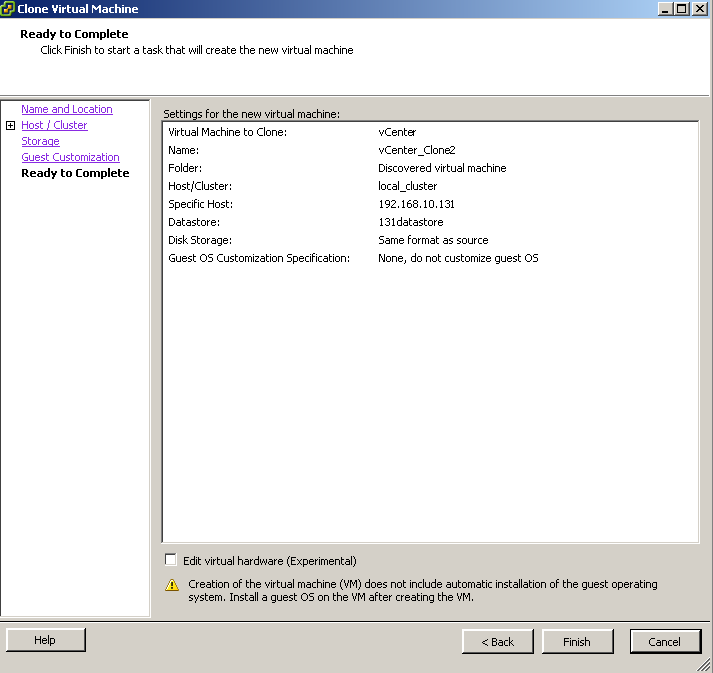Expand the Host / Cluster tree node
713x673 pixels.
point(10,126)
